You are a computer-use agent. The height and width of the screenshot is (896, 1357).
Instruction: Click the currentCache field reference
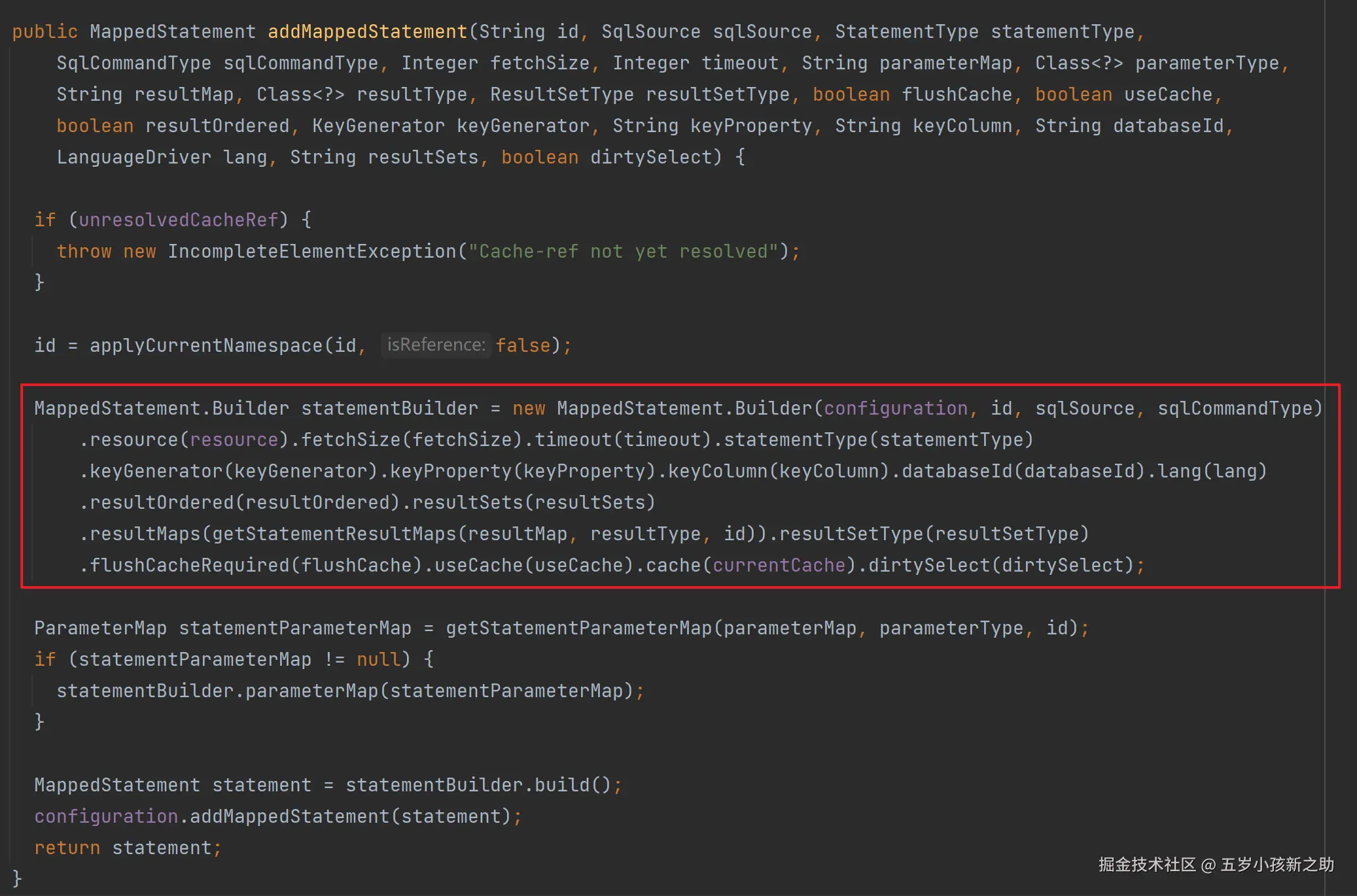(779, 565)
